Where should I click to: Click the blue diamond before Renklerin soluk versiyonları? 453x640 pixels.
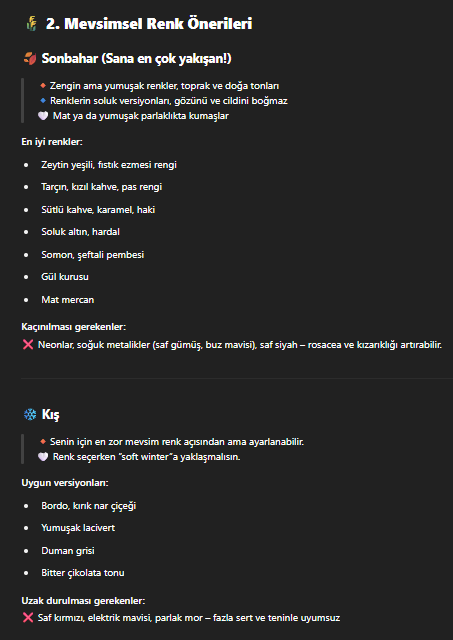point(43,100)
